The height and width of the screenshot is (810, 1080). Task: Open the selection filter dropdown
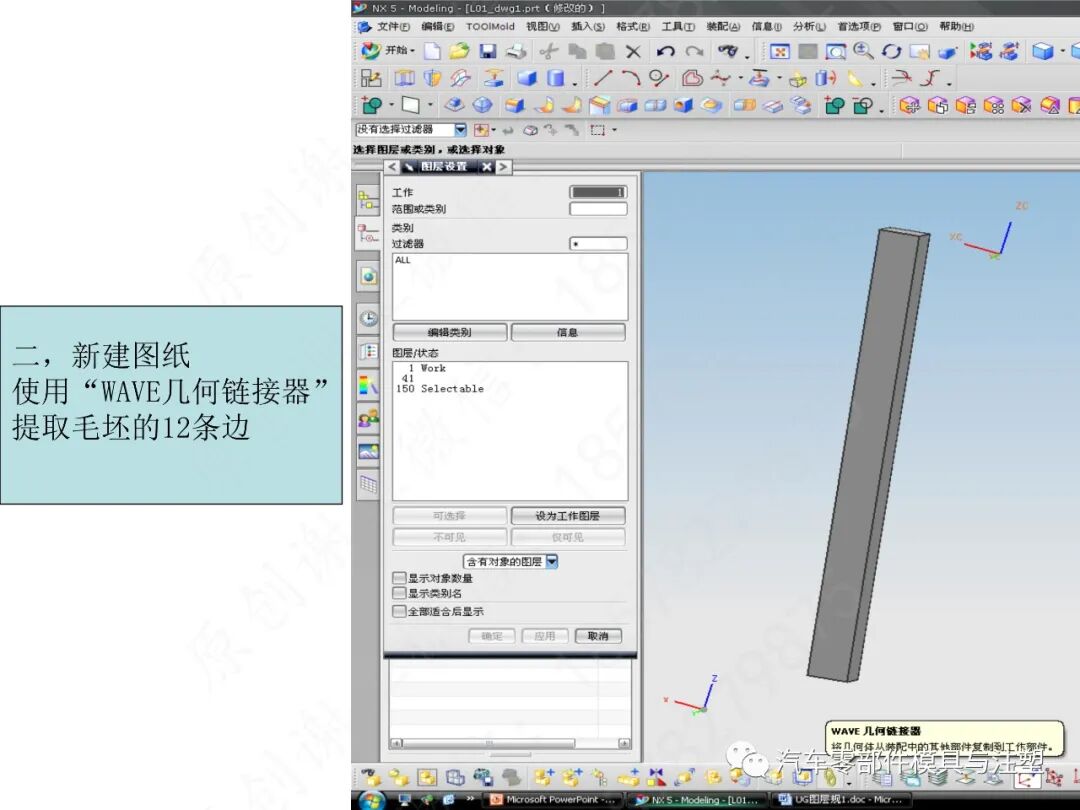pyautogui.click(x=461, y=129)
